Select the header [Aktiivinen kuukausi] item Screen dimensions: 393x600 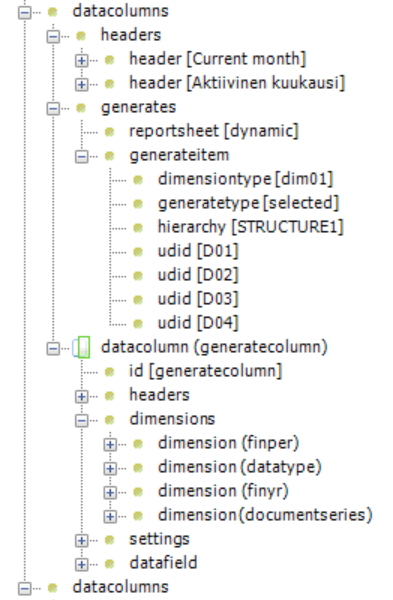pyautogui.click(x=237, y=83)
